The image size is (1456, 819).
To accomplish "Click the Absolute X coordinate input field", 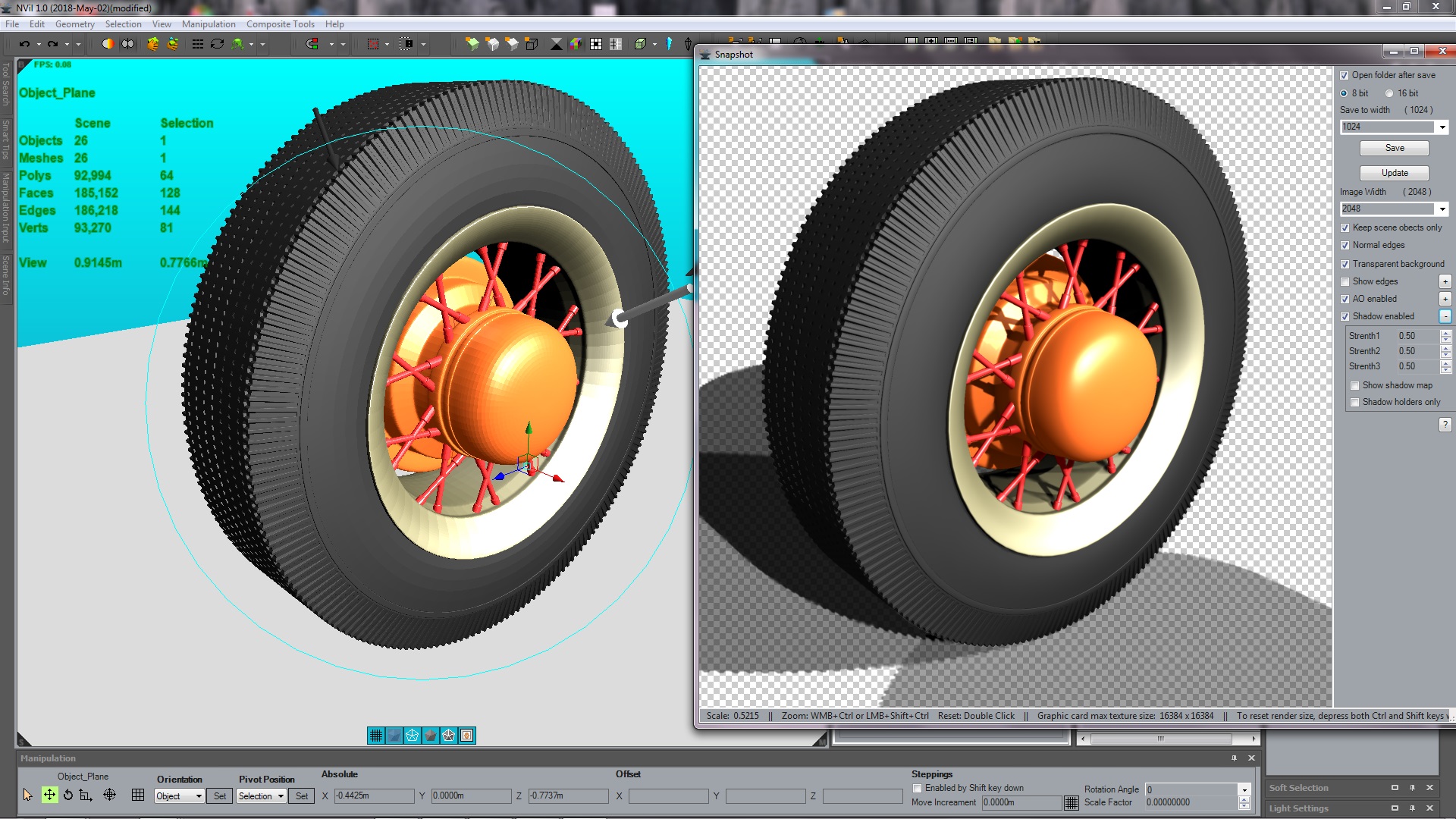I will click(x=375, y=795).
